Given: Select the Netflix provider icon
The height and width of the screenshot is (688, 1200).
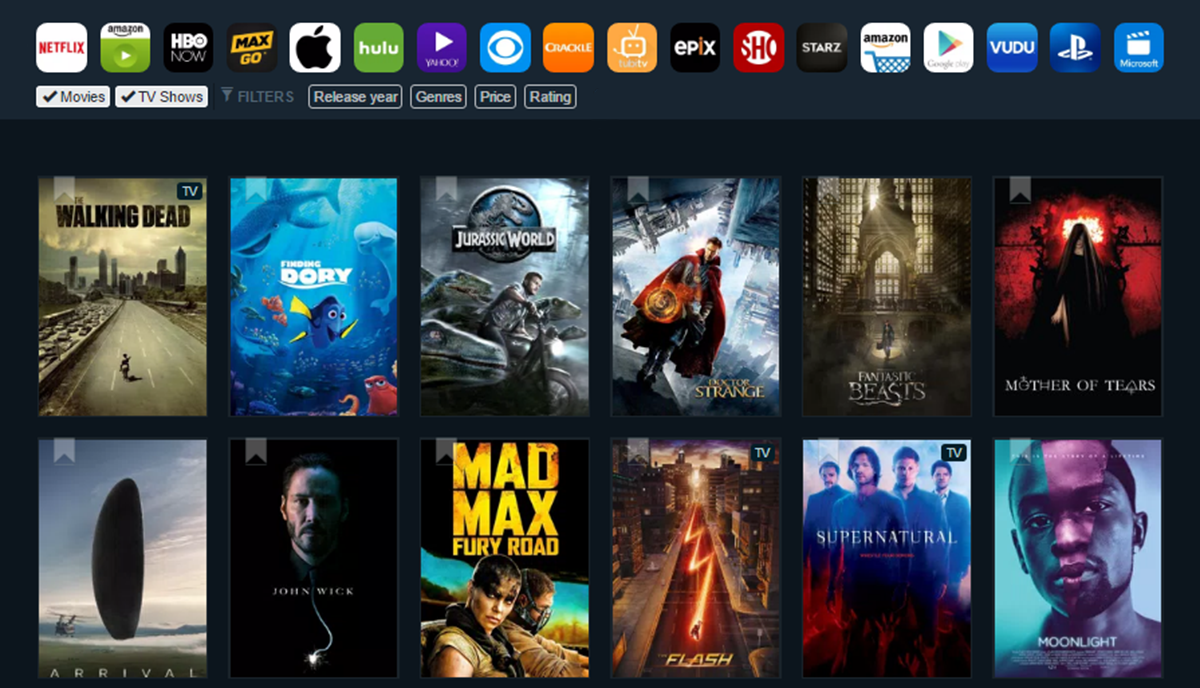Looking at the screenshot, I should tap(61, 48).
